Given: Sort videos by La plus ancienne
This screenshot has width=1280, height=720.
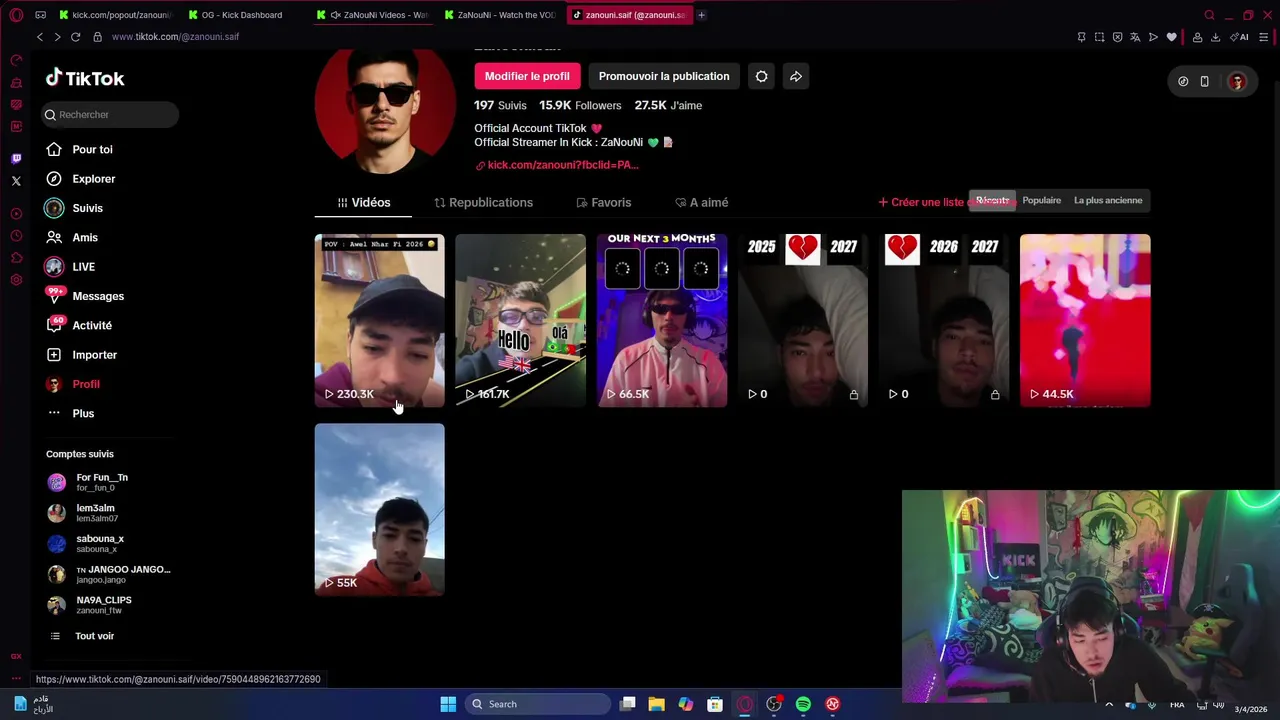Looking at the screenshot, I should 1108,200.
